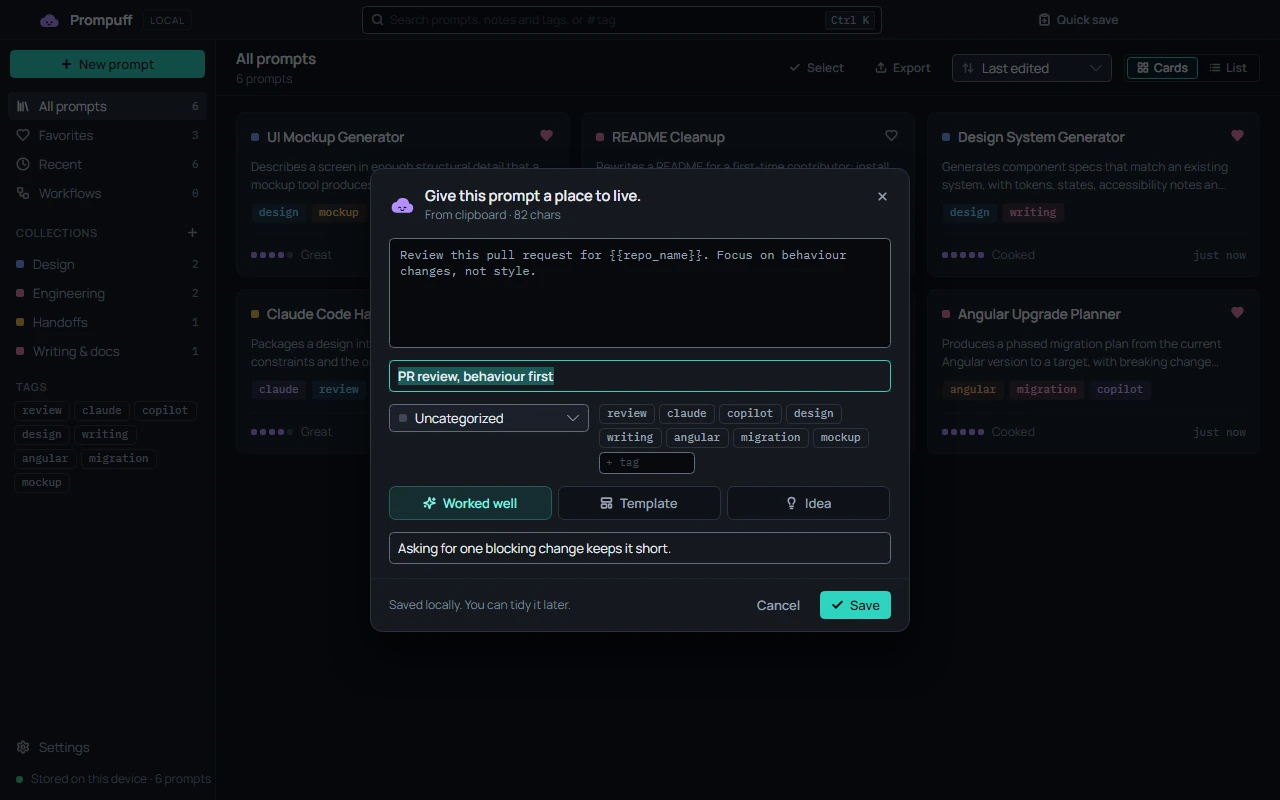
Task: Click the search prompts field
Action: coord(621,20)
